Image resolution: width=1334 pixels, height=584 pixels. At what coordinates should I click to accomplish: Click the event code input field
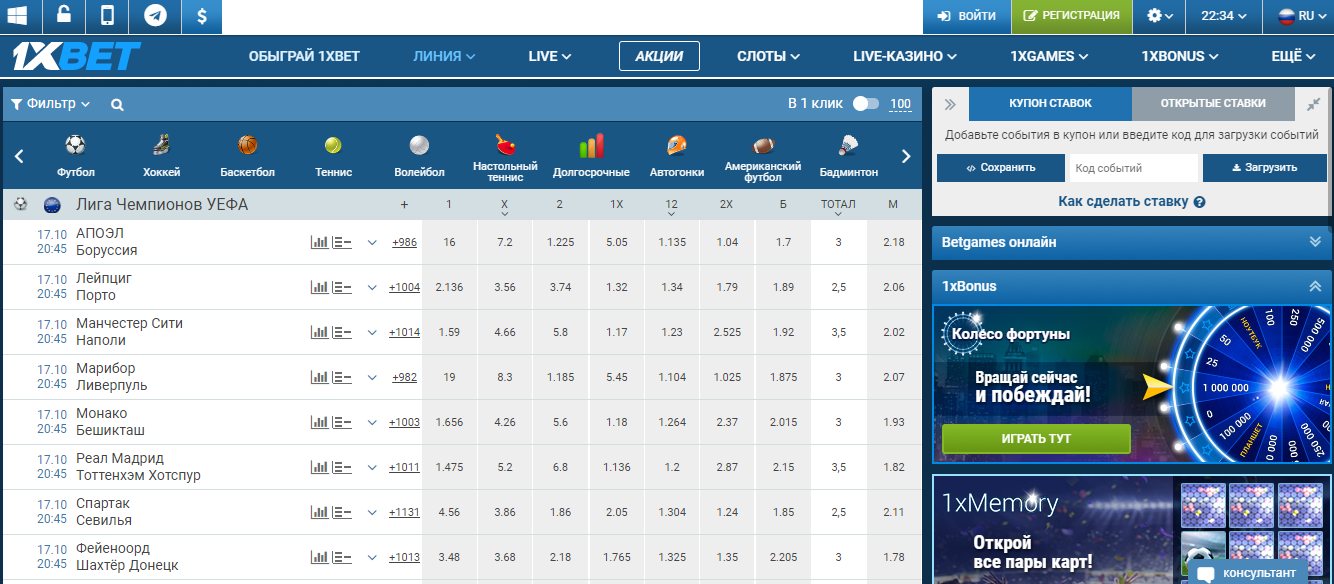point(1133,168)
